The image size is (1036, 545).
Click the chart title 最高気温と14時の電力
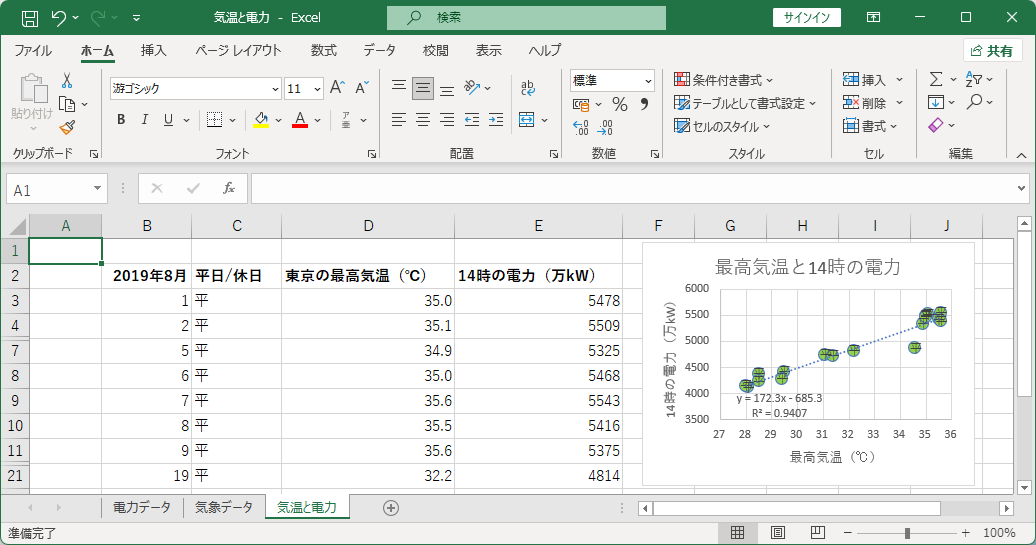click(x=807, y=268)
